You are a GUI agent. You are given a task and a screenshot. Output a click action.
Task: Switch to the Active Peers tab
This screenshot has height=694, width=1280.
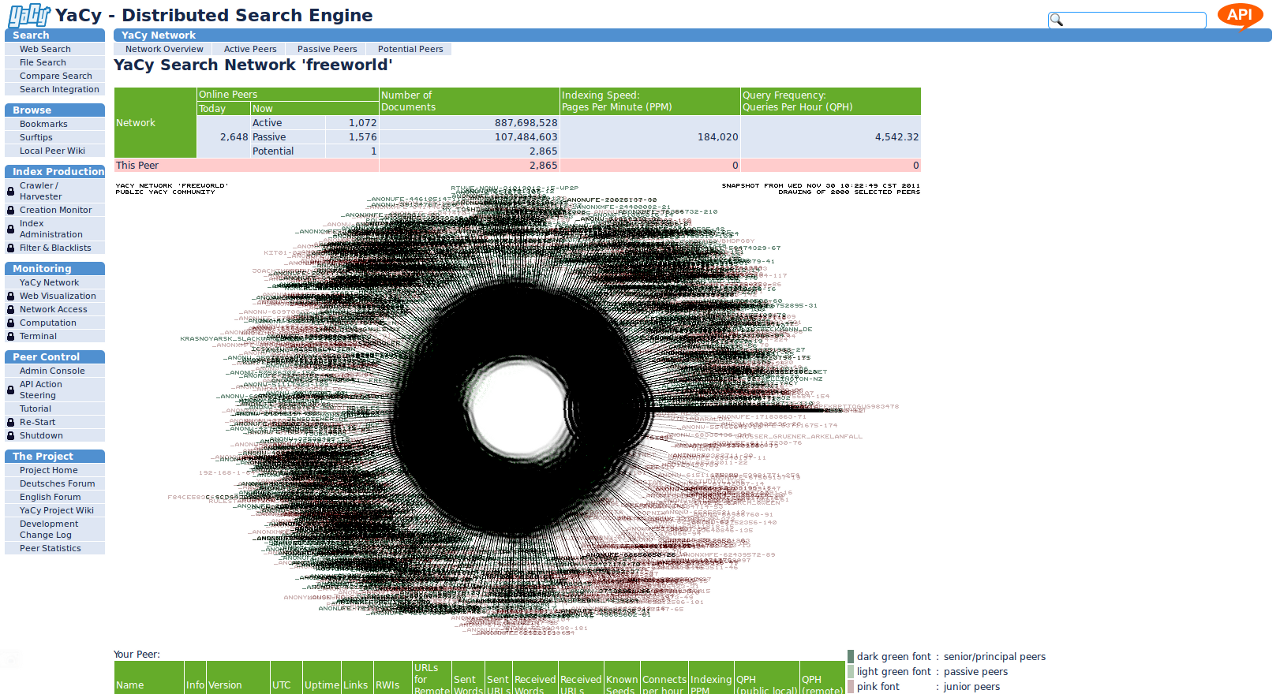tap(250, 49)
